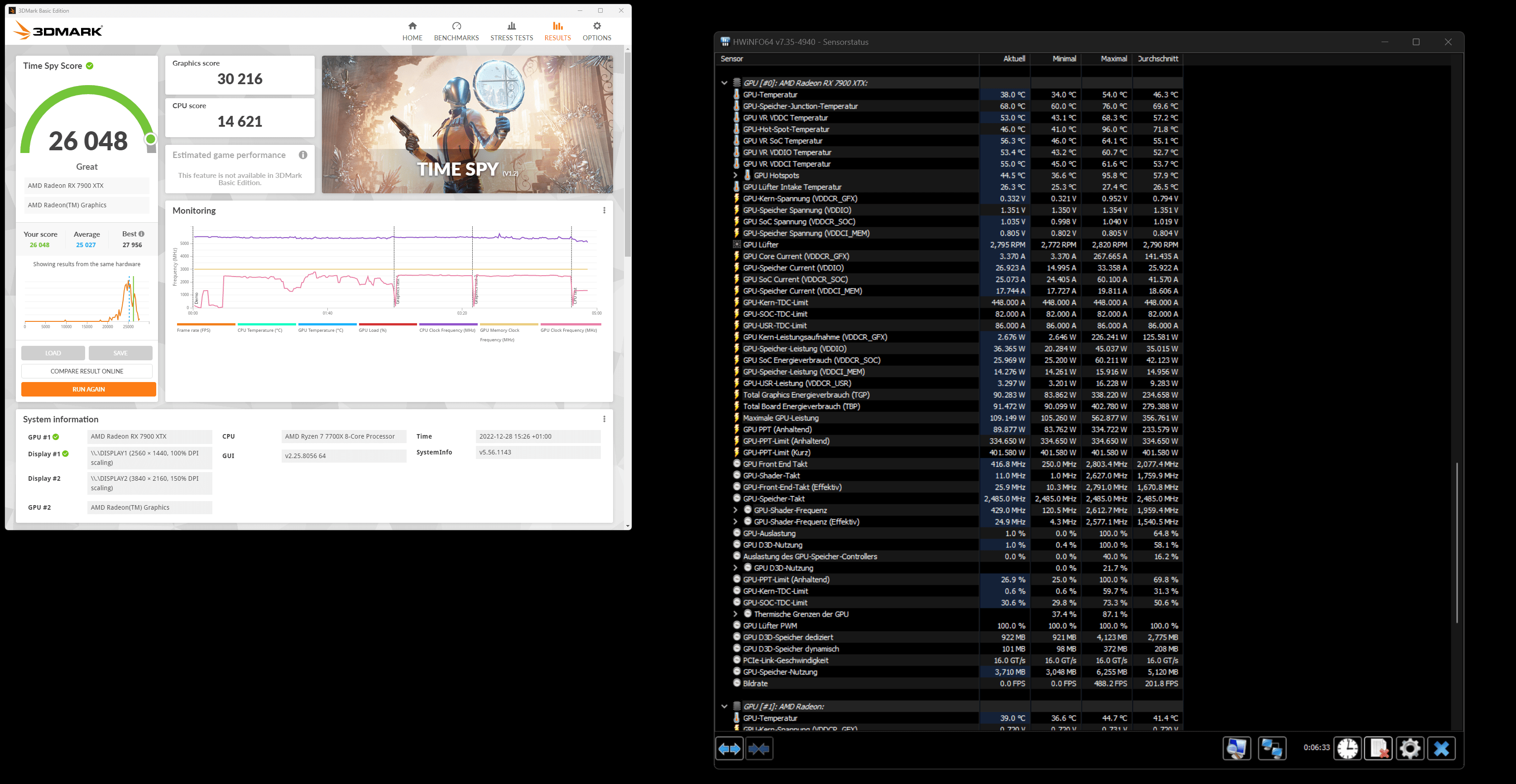Click the HWiNFO vertical scrollbar

coord(1457,542)
